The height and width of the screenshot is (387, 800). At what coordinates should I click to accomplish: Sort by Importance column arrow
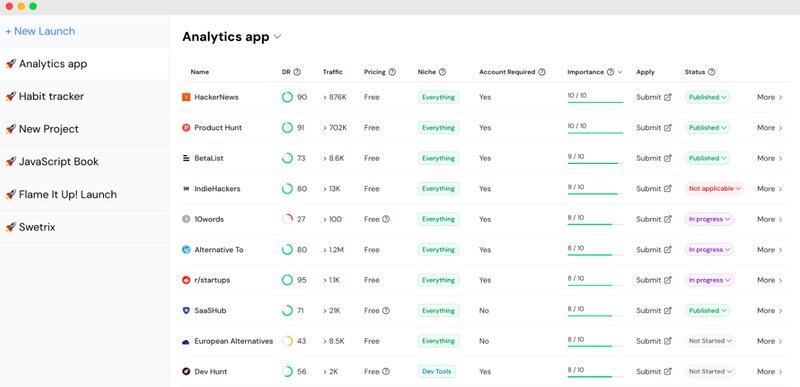[x=620, y=72]
